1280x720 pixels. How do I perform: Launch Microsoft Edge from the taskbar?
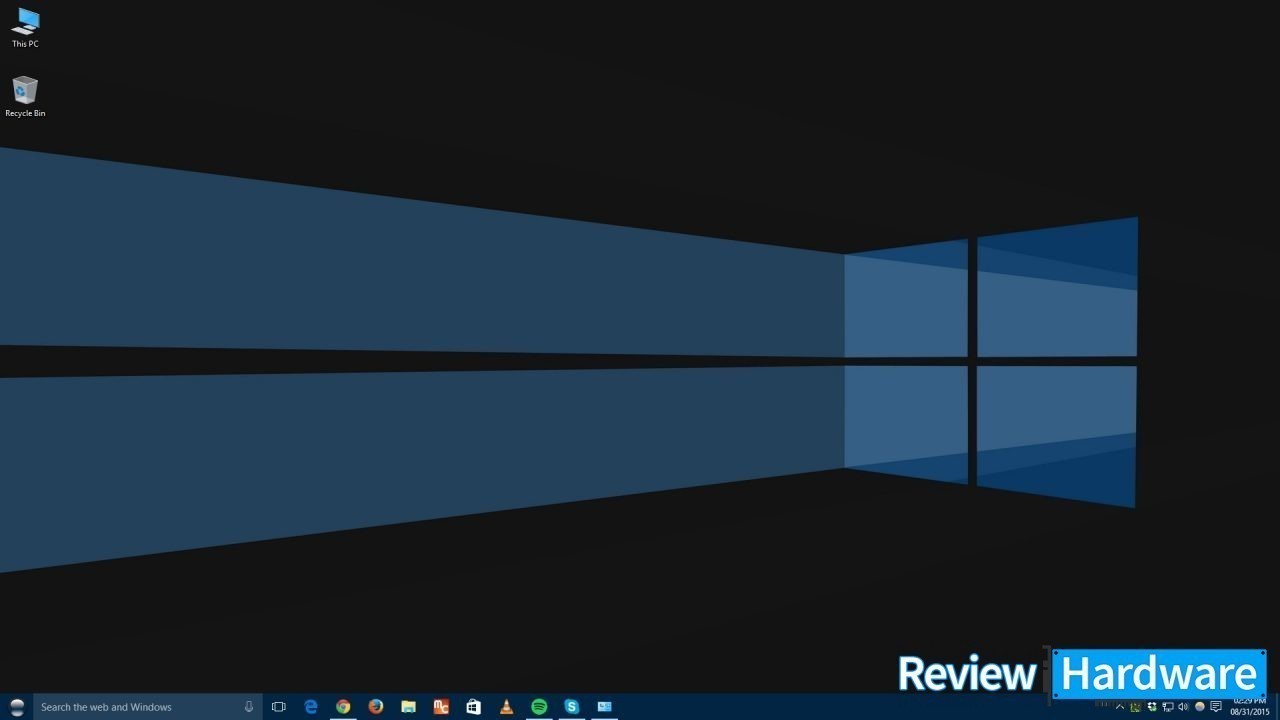(311, 707)
